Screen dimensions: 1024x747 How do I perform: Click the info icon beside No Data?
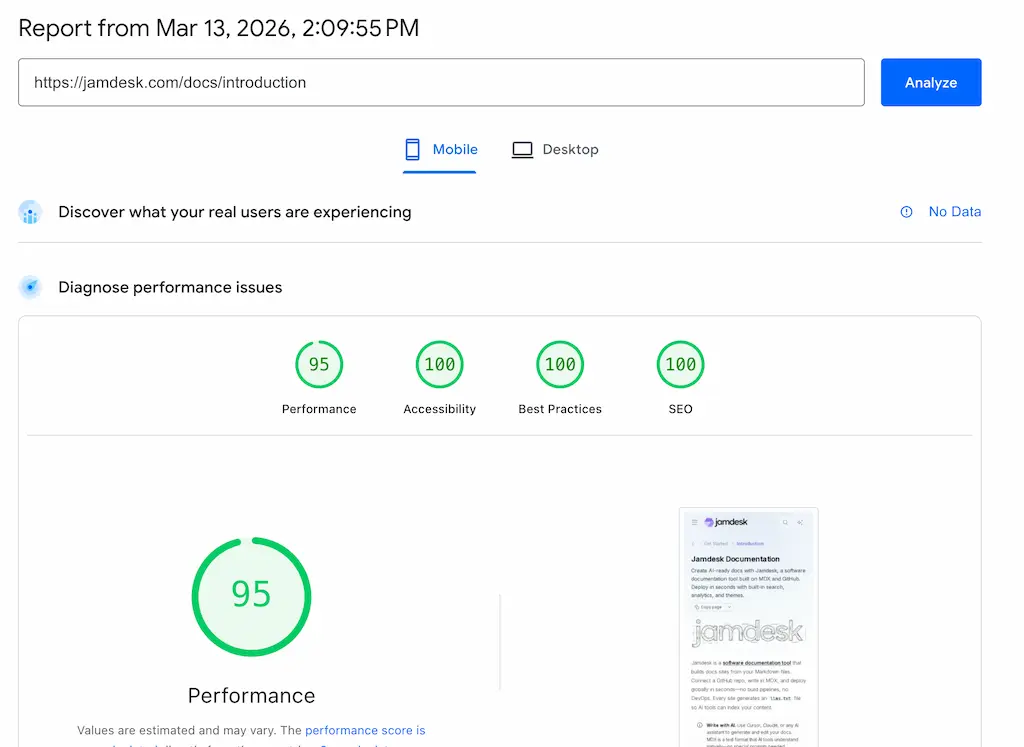click(x=906, y=211)
